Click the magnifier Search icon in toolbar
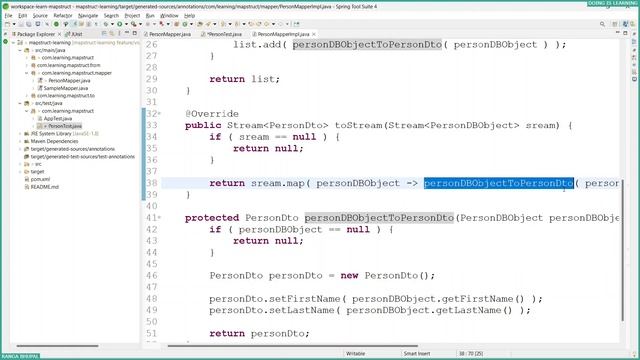Screen dimensions: 640x360 coord(602,24)
